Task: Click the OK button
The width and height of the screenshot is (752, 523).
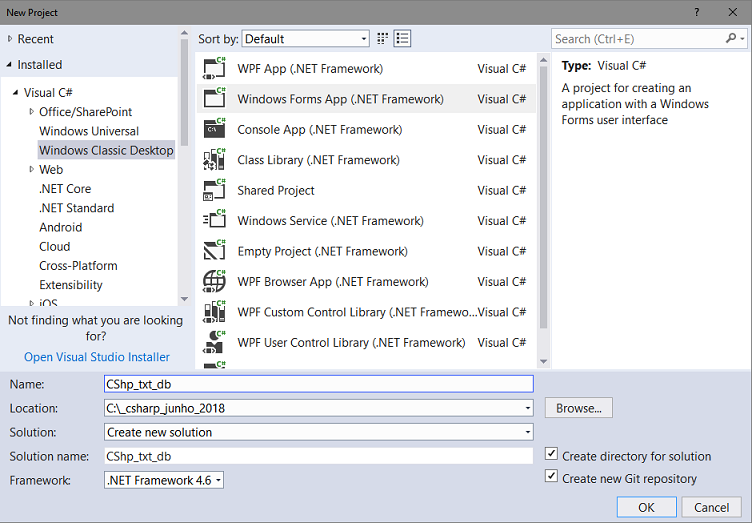Action: pos(646,507)
